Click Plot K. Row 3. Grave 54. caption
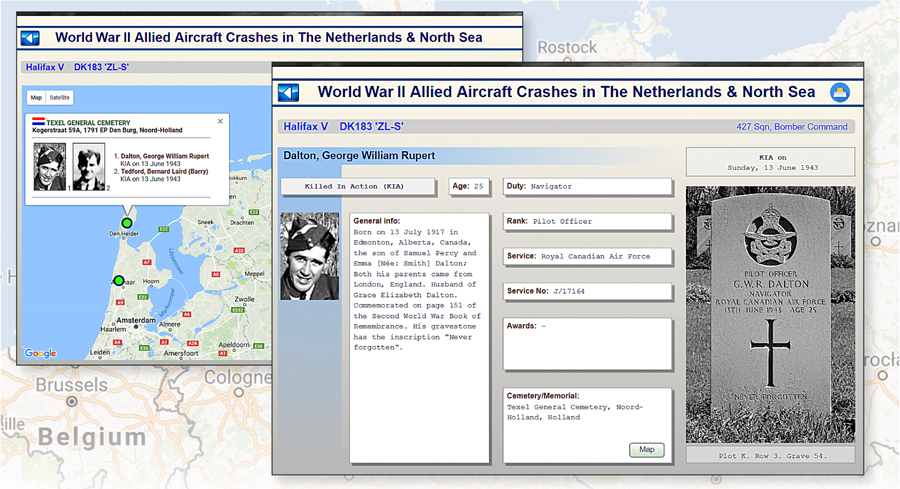 pyautogui.click(x=770, y=456)
